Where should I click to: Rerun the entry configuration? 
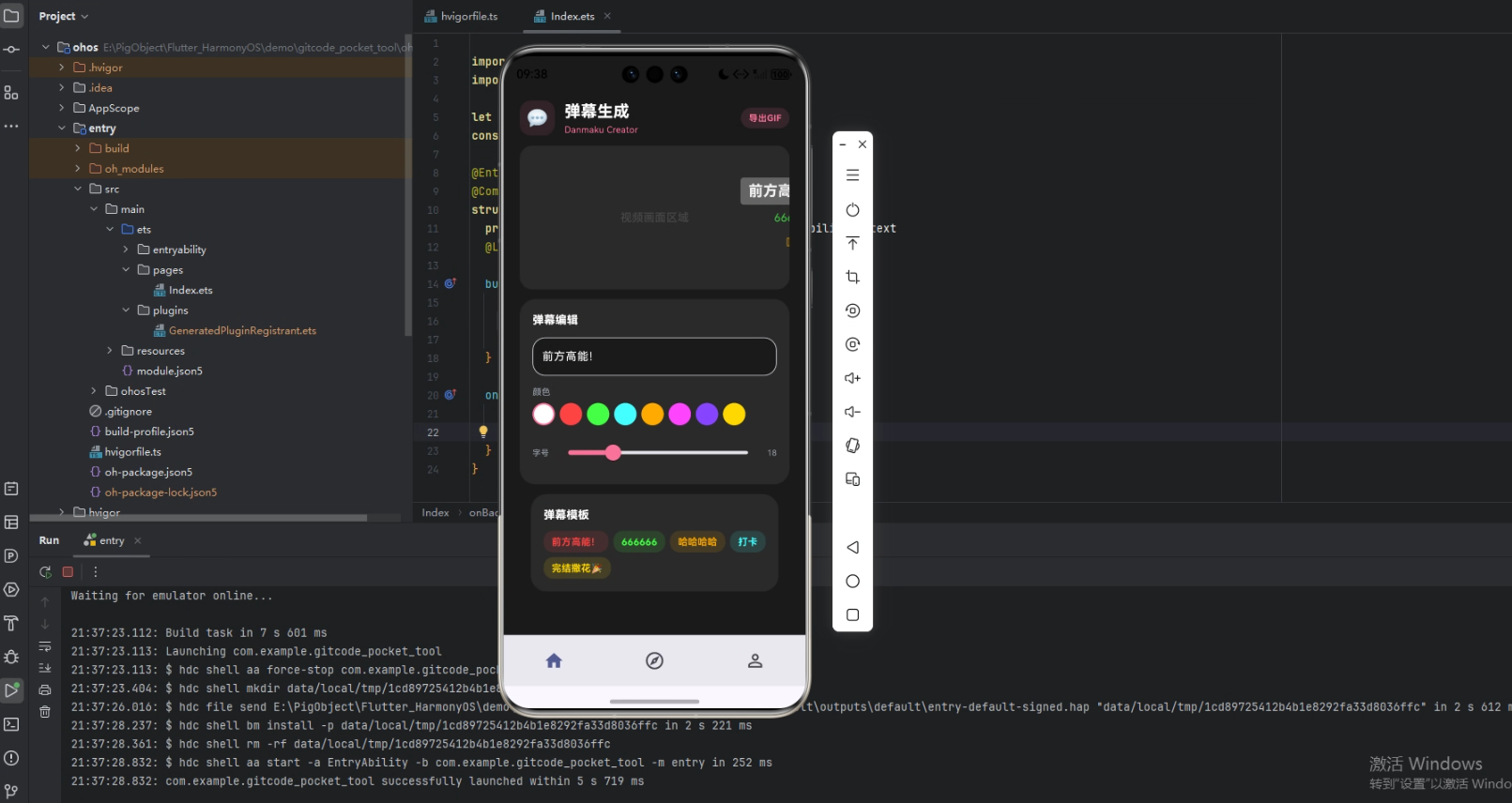coord(45,571)
